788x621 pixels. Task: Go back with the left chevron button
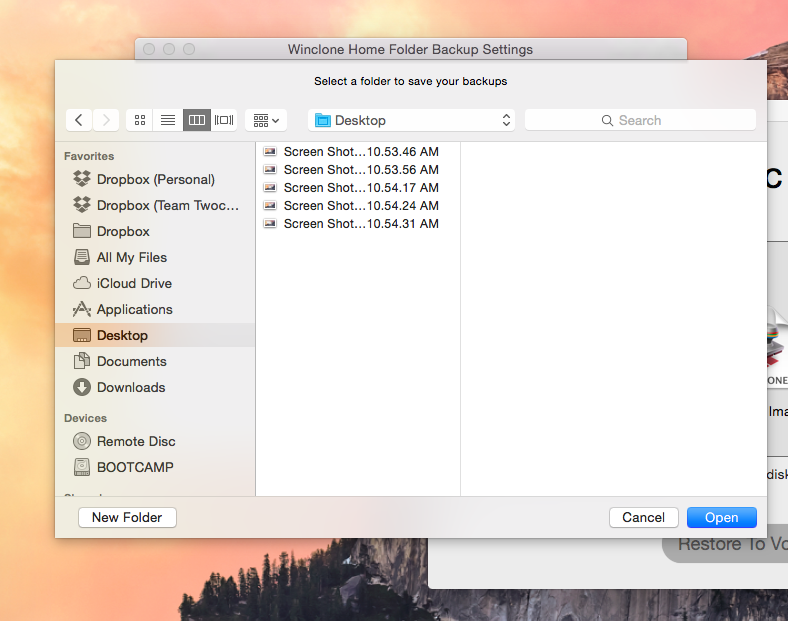(79, 120)
